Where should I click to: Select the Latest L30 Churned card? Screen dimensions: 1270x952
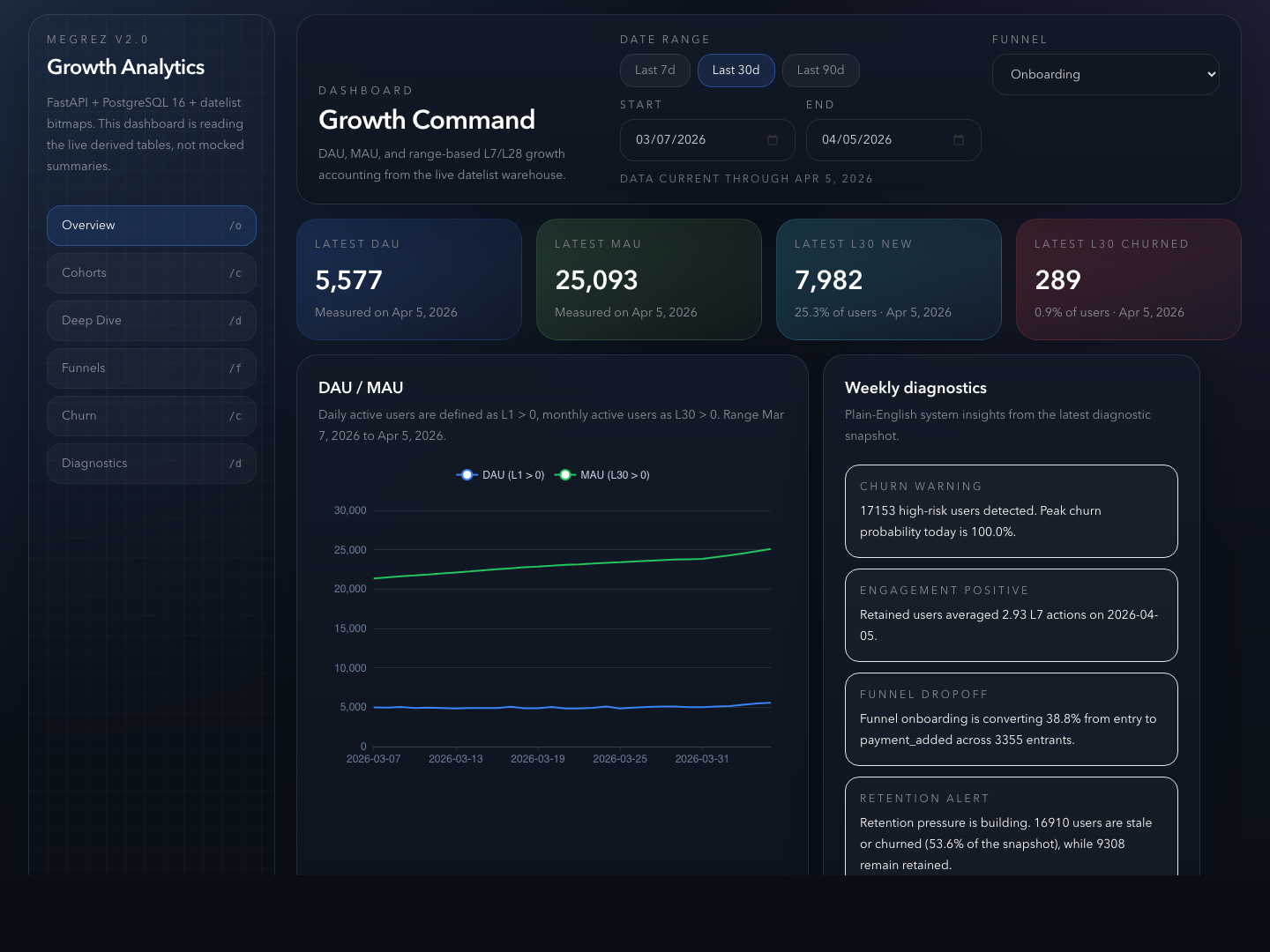point(1128,279)
